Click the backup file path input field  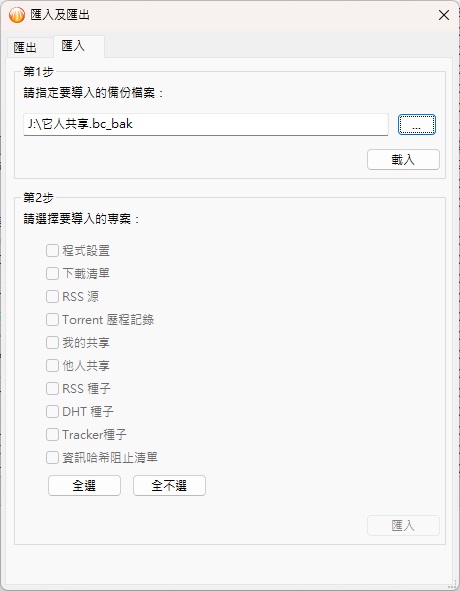coord(206,124)
